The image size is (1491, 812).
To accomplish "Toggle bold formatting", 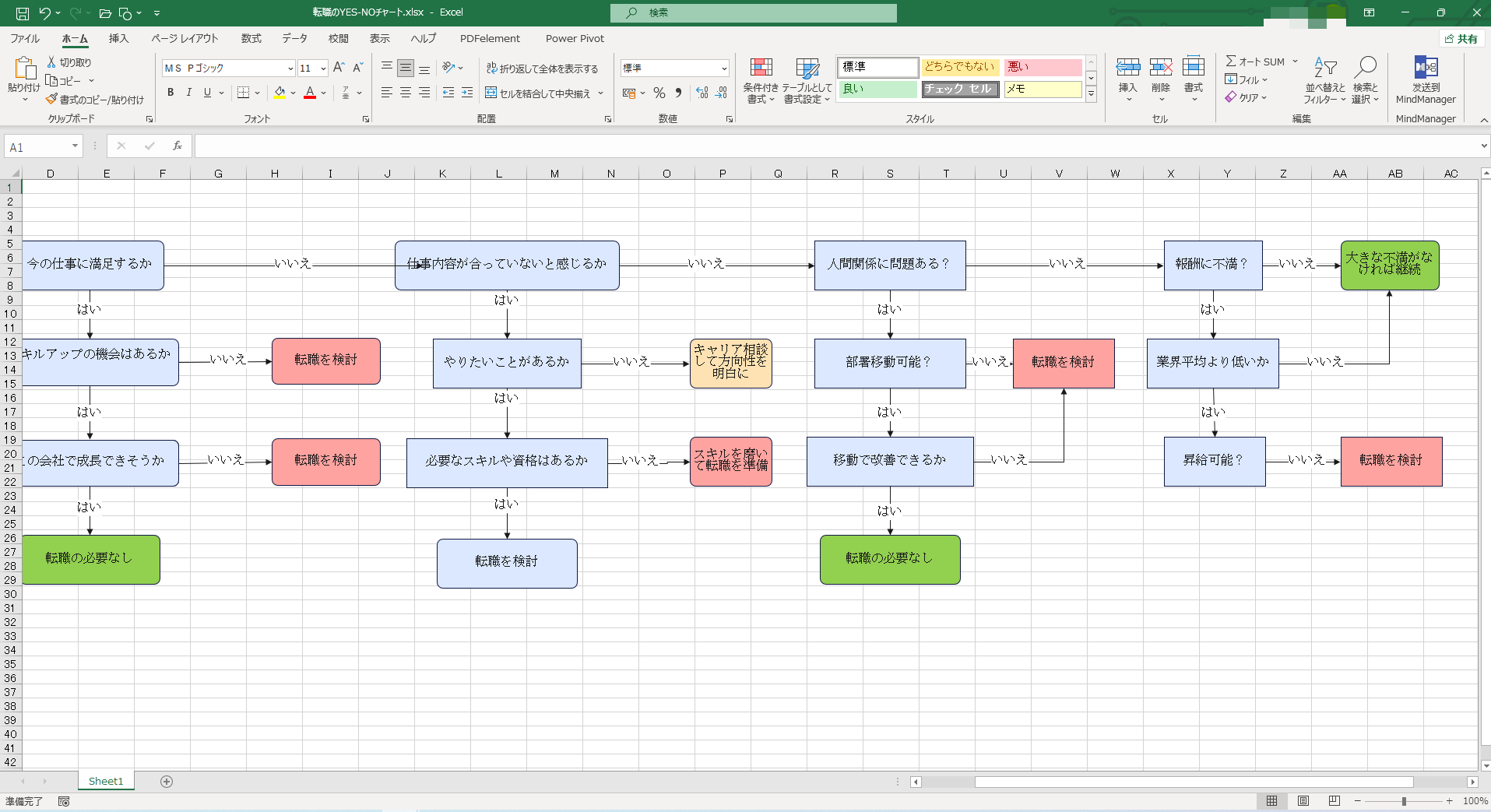I will click(170, 93).
